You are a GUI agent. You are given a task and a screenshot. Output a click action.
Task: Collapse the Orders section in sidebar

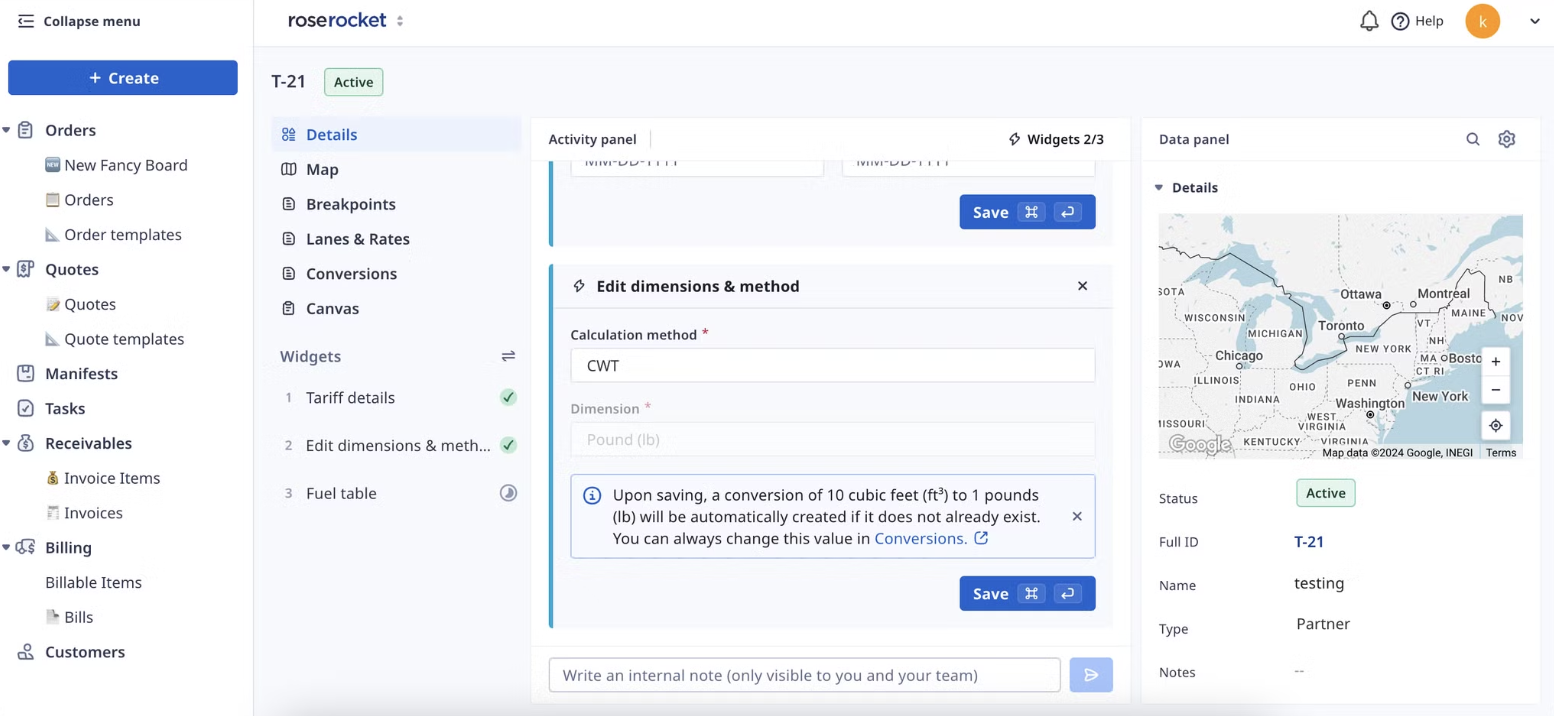click(7, 131)
